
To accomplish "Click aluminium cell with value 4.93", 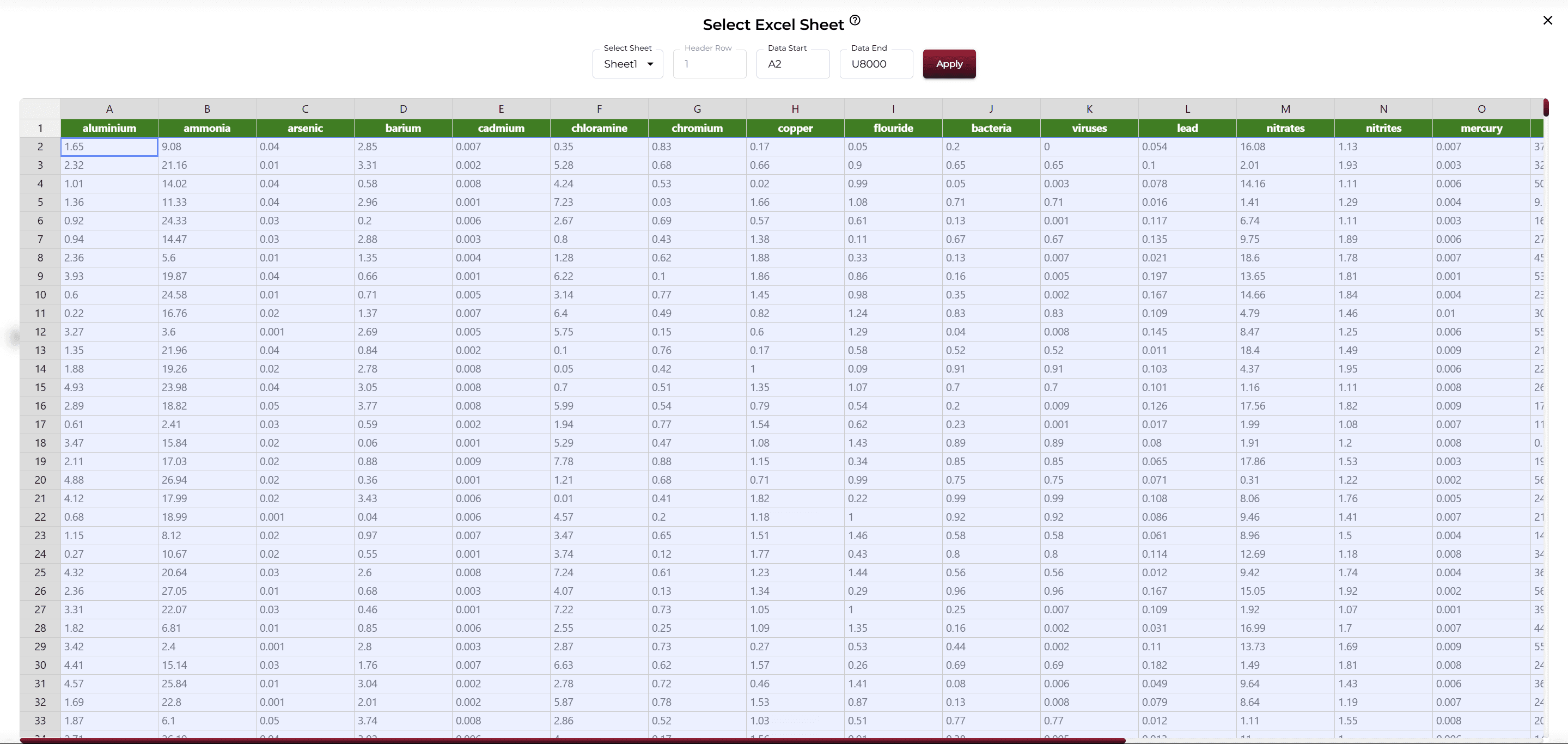I will pyautogui.click(x=109, y=388).
